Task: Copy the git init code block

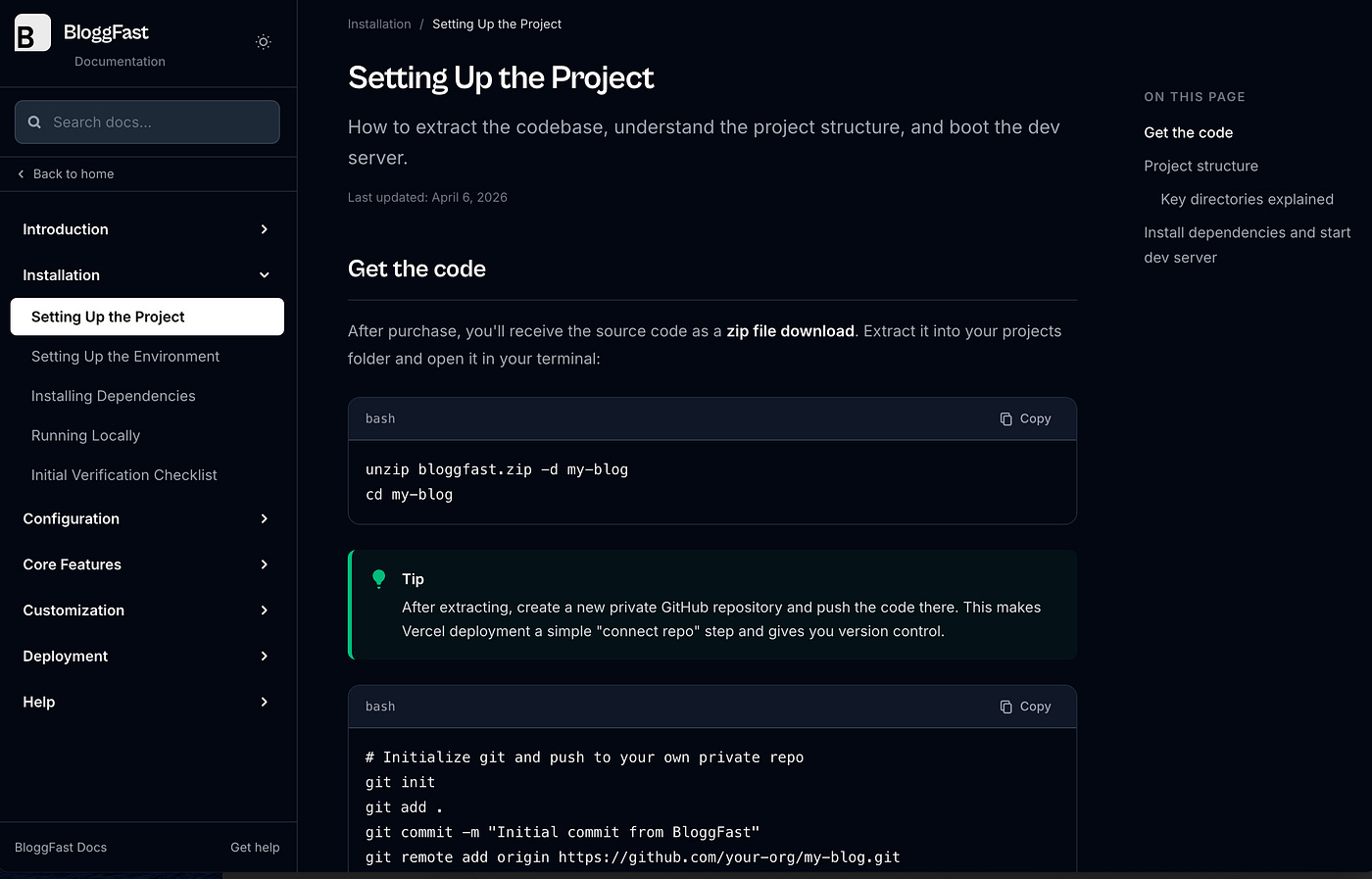Action: click(1025, 707)
